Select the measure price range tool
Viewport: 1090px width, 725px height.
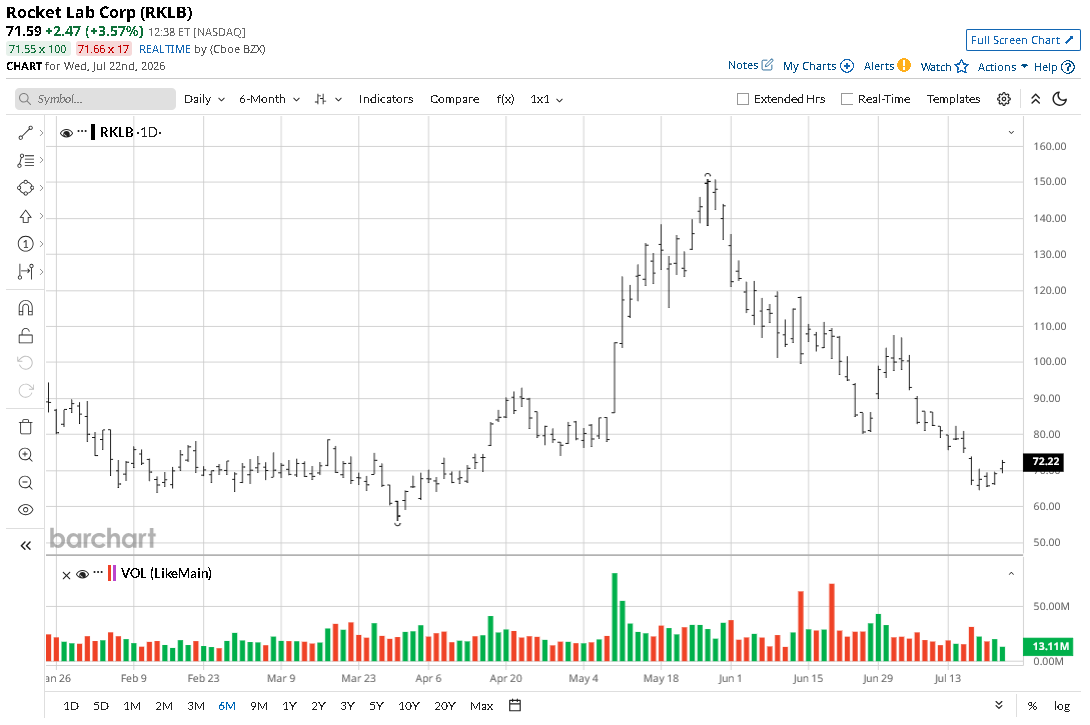25,272
